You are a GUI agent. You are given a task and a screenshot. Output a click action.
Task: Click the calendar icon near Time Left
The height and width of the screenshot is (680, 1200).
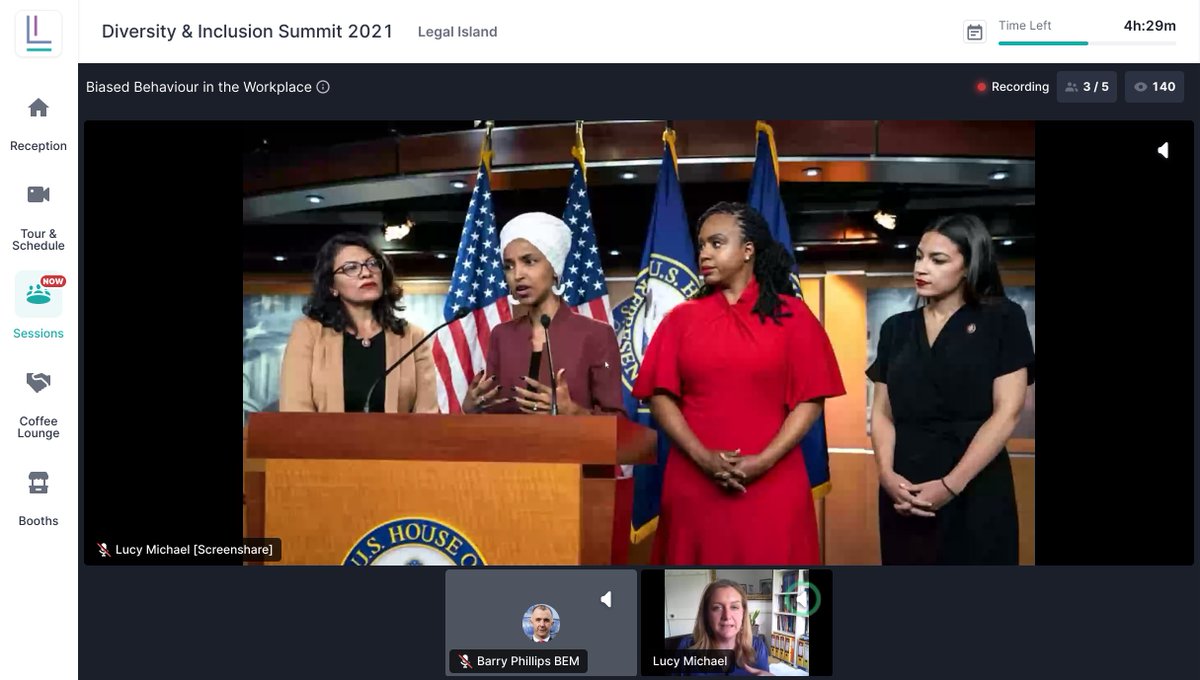[x=975, y=32]
